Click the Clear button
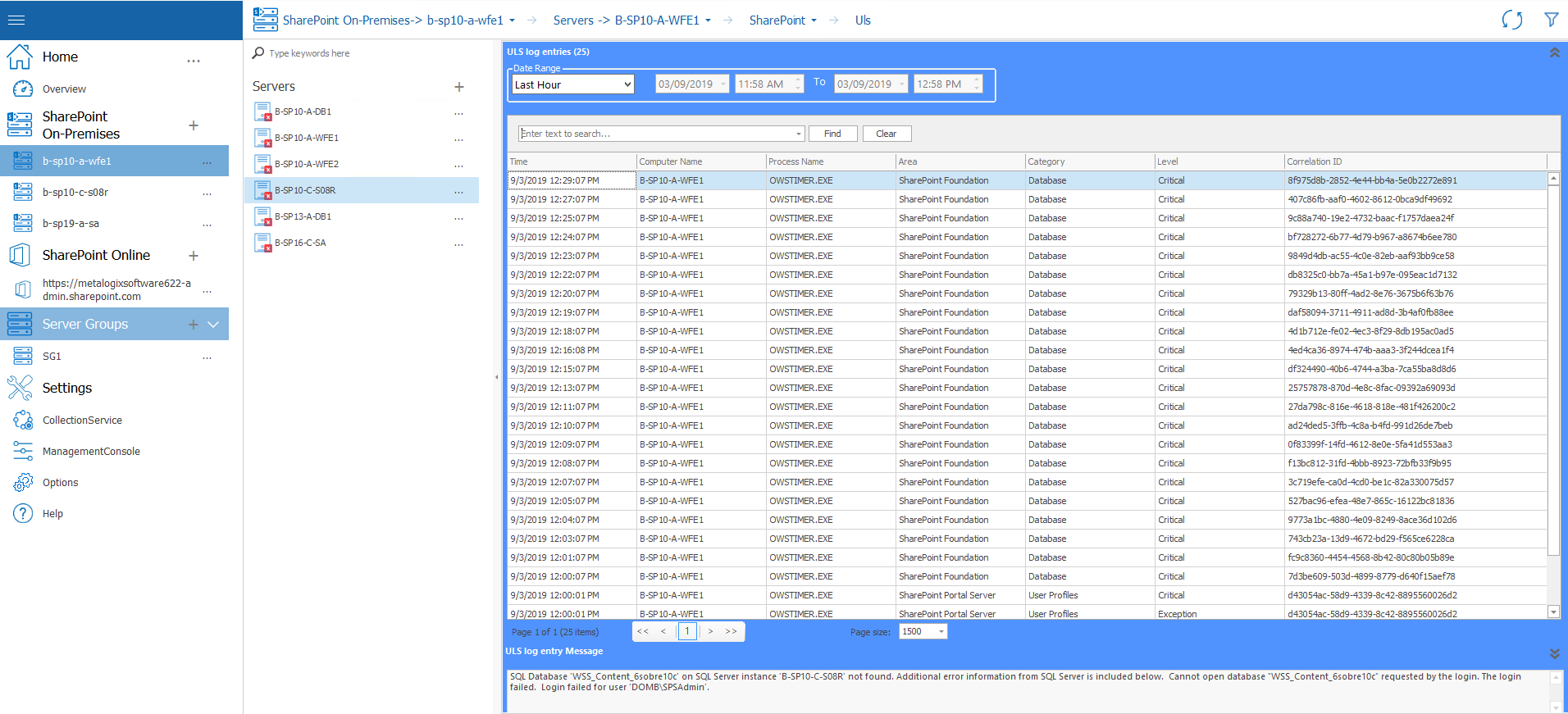This screenshot has height=714, width=1568. click(x=887, y=134)
